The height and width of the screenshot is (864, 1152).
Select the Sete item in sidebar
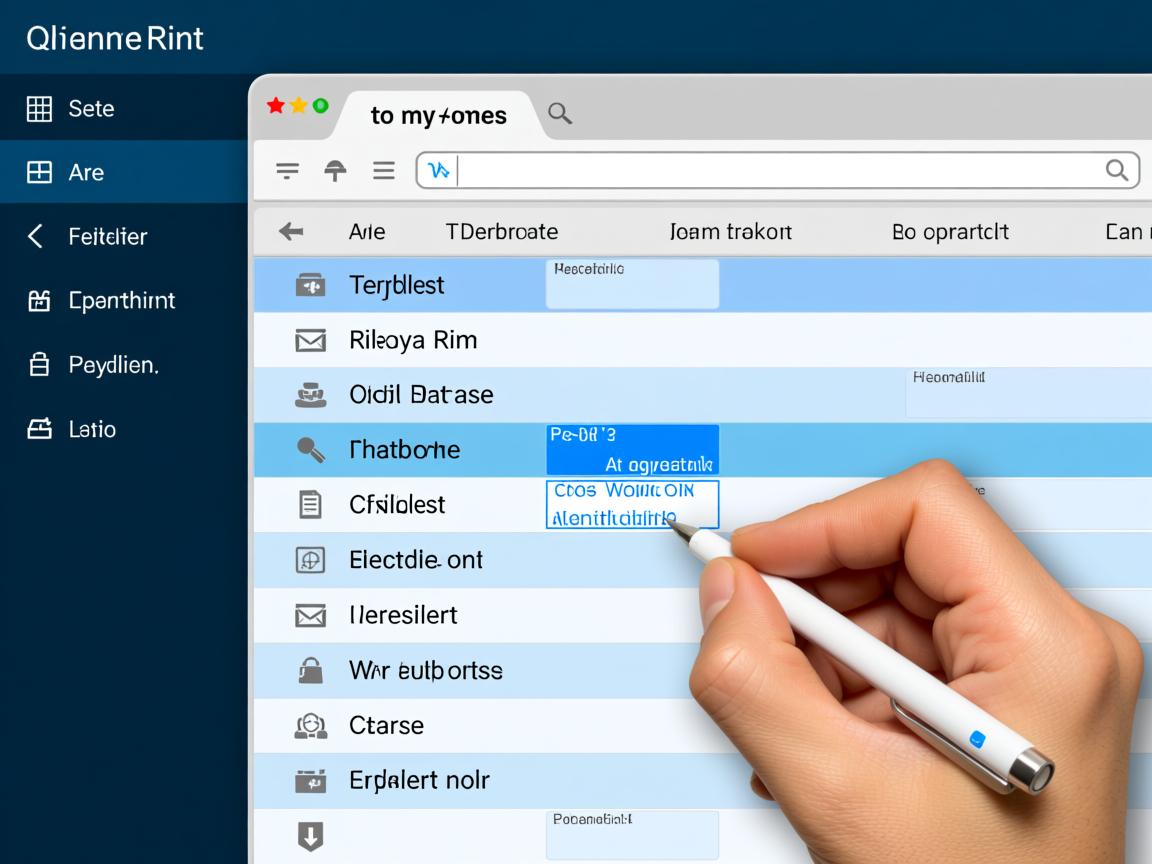pos(90,109)
